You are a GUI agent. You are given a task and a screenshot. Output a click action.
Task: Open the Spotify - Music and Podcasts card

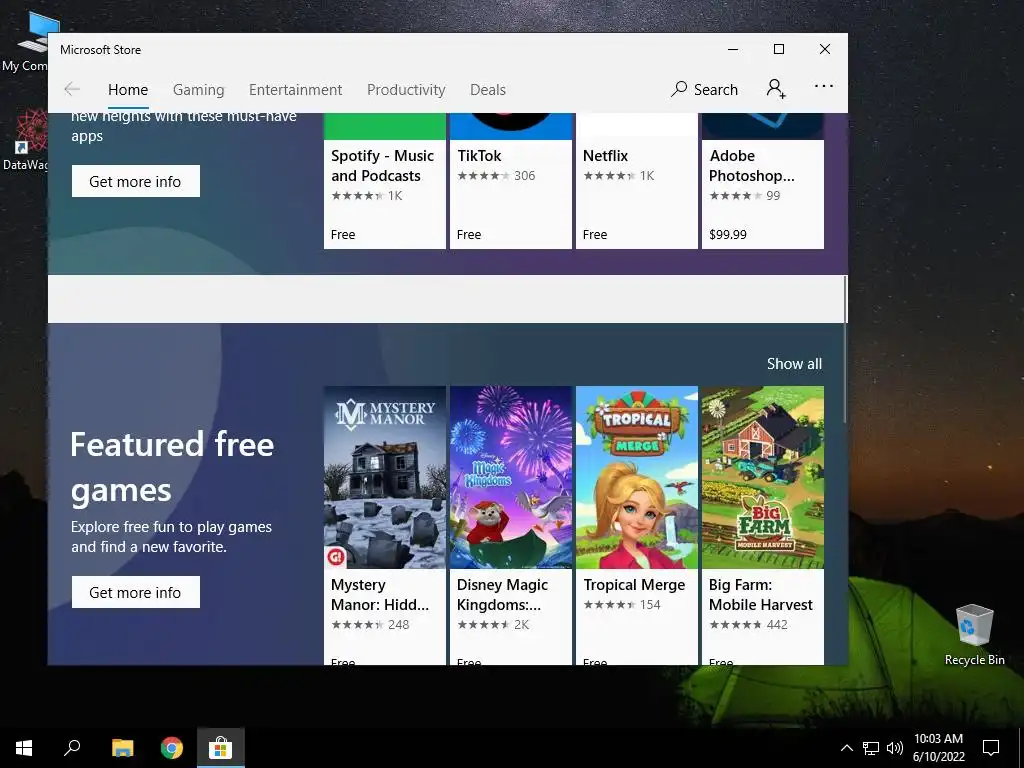pyautogui.click(x=385, y=181)
